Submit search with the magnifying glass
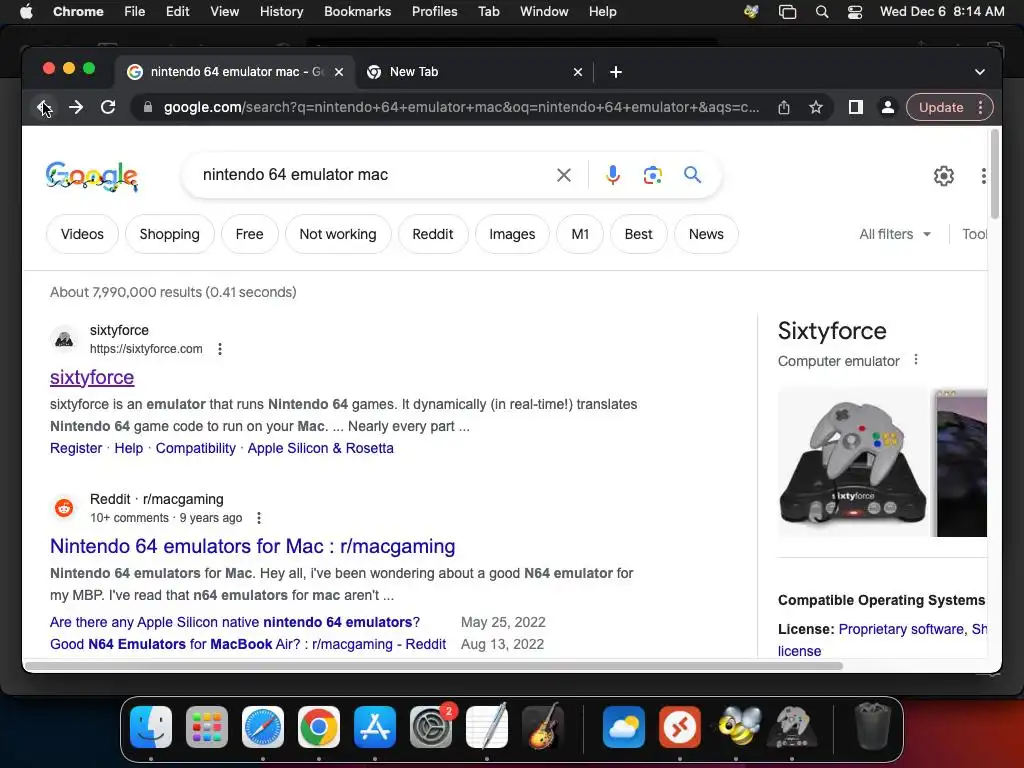This screenshot has height=768, width=1024. 692,175
